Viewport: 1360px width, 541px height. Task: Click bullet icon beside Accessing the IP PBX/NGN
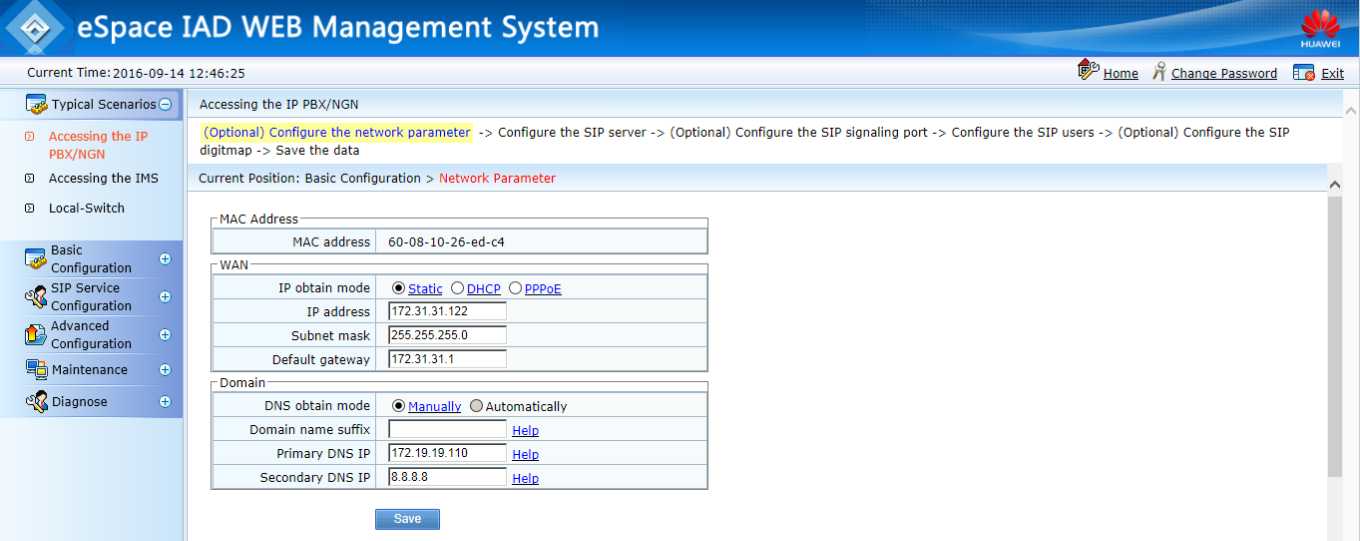29,136
